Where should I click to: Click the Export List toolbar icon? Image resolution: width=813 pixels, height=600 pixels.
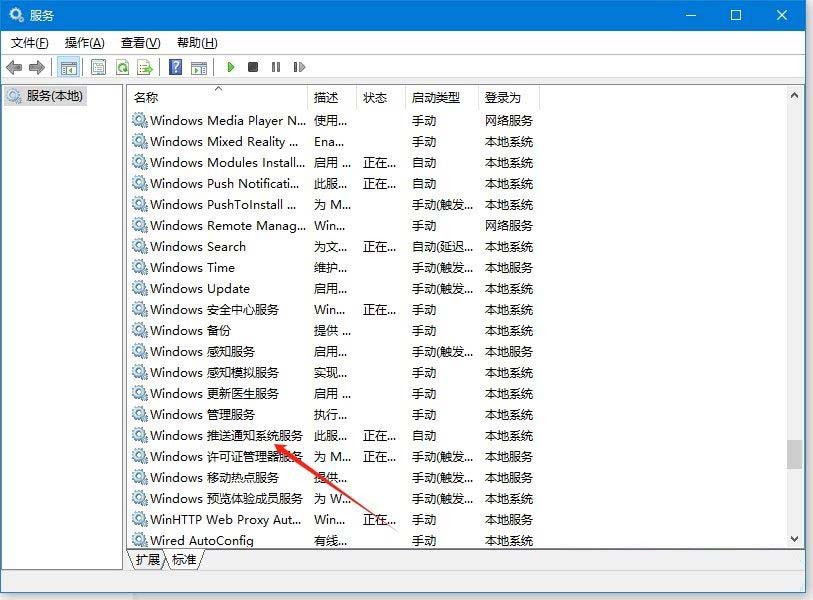point(145,67)
